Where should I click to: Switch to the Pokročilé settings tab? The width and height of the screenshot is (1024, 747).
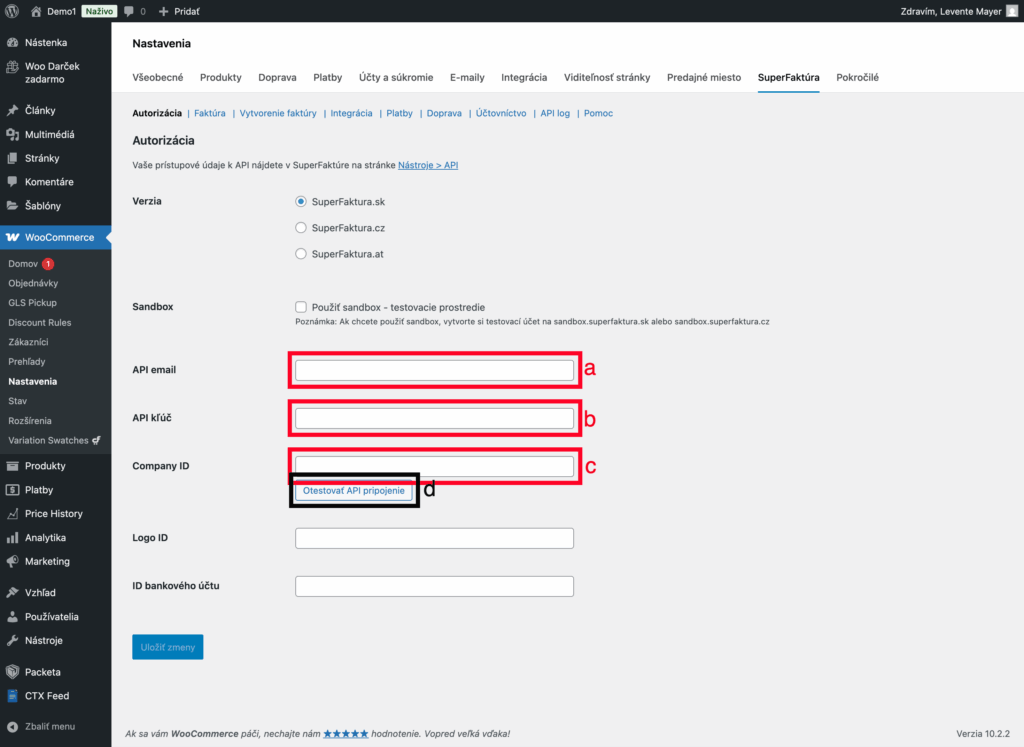pyautogui.click(x=857, y=77)
